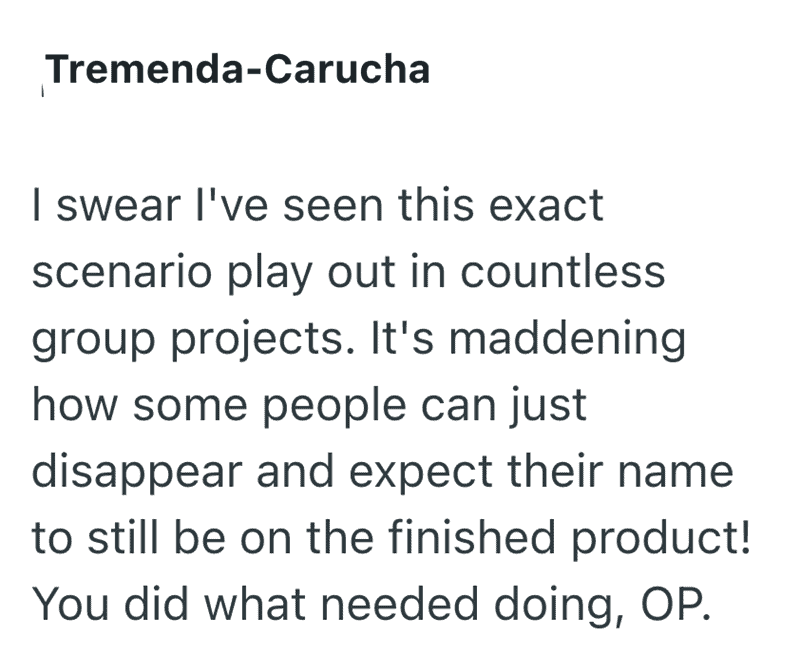Click the word "name" in the comment

point(676,471)
